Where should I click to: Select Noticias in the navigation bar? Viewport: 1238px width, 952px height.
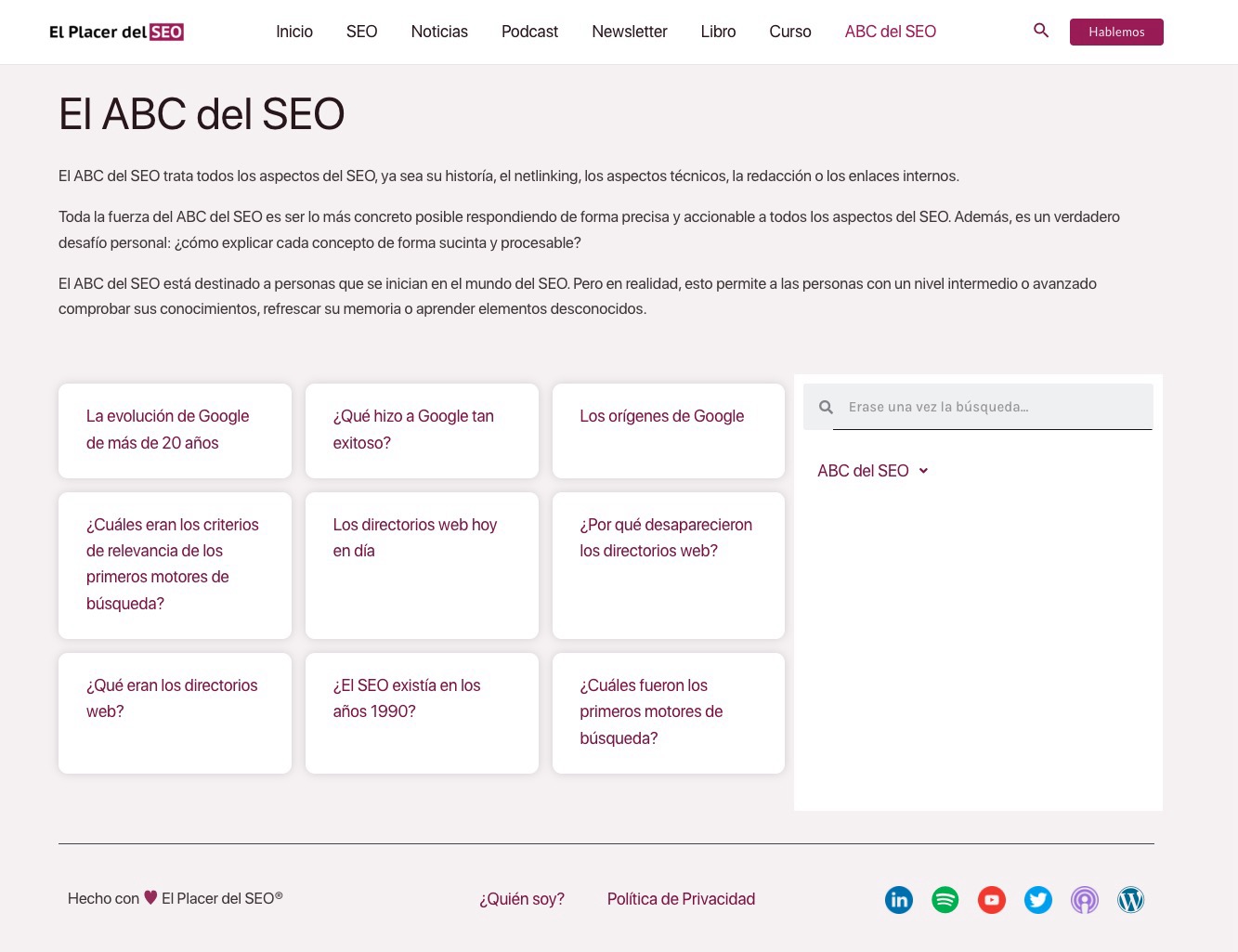click(x=439, y=32)
